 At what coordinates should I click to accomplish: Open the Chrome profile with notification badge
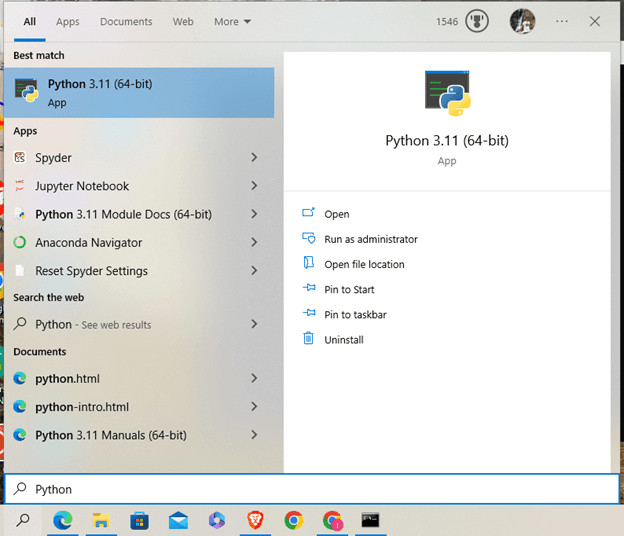332,520
